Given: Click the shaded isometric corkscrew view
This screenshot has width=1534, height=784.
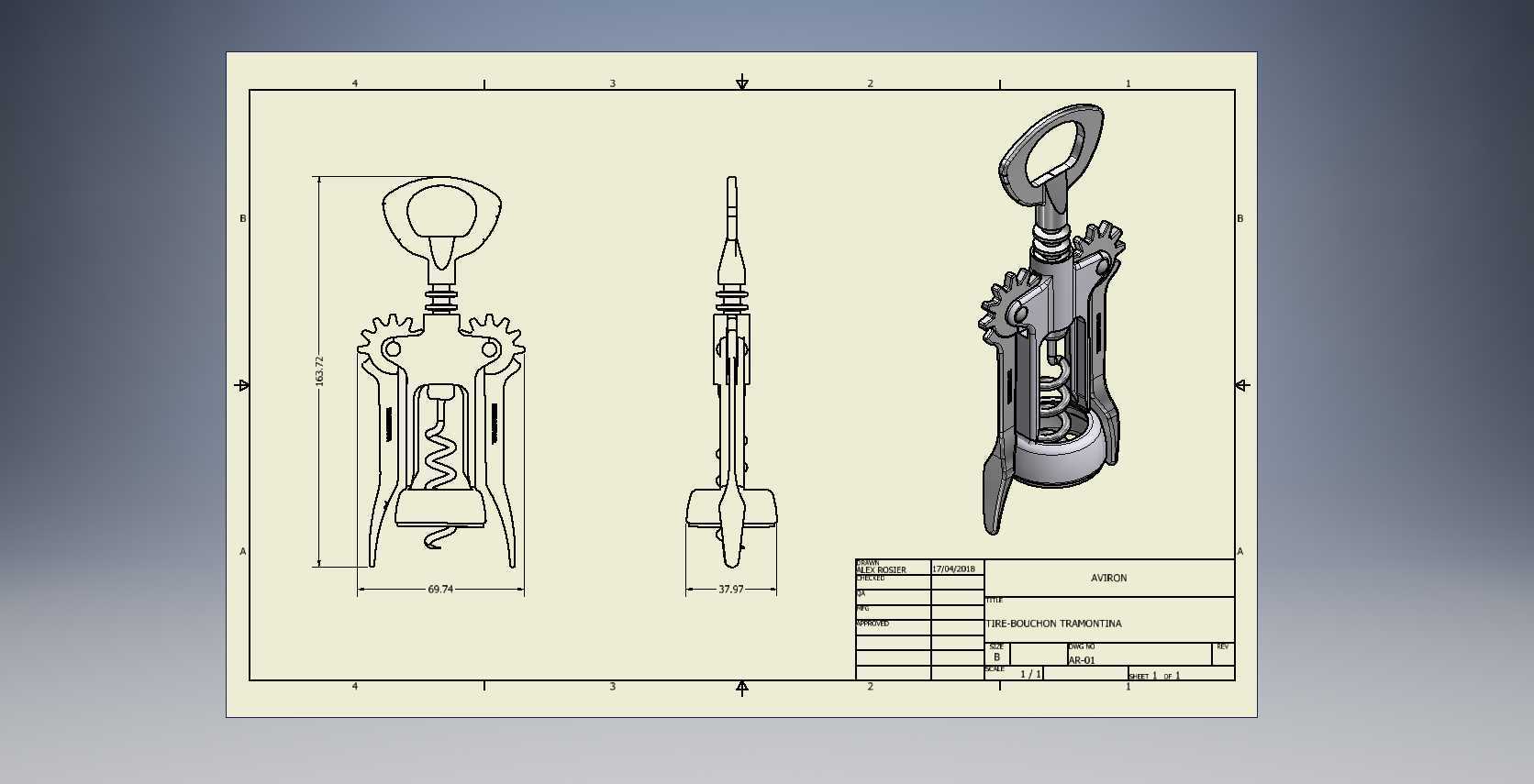Looking at the screenshot, I should pos(1052,318).
